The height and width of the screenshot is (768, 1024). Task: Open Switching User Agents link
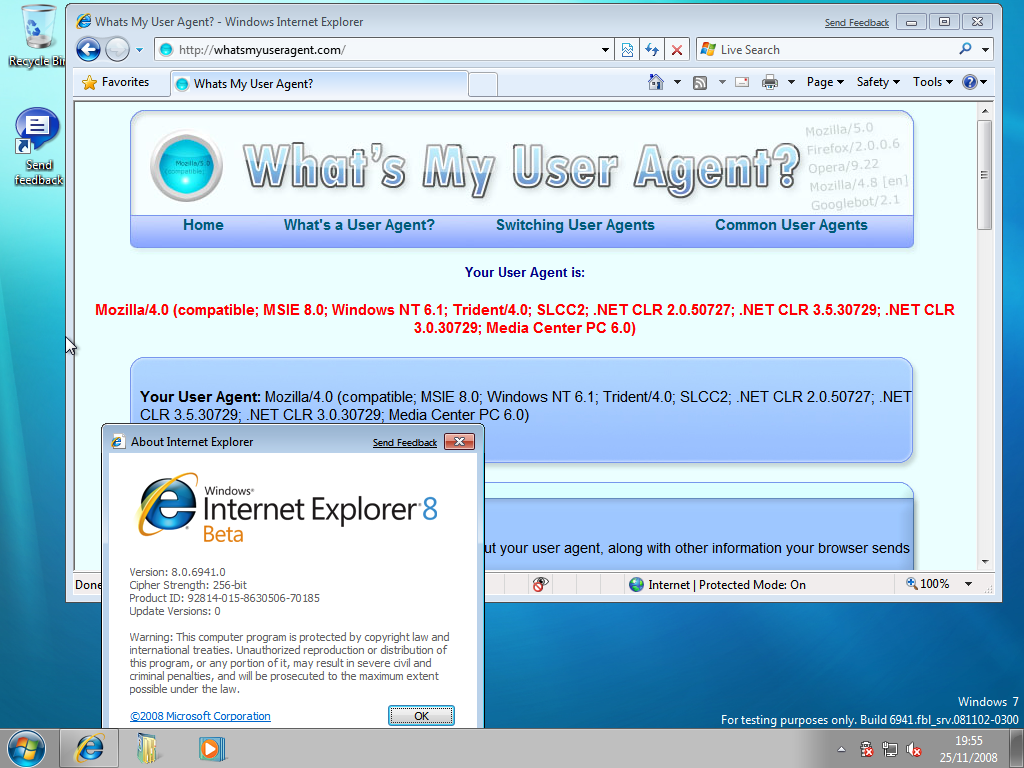(x=575, y=225)
